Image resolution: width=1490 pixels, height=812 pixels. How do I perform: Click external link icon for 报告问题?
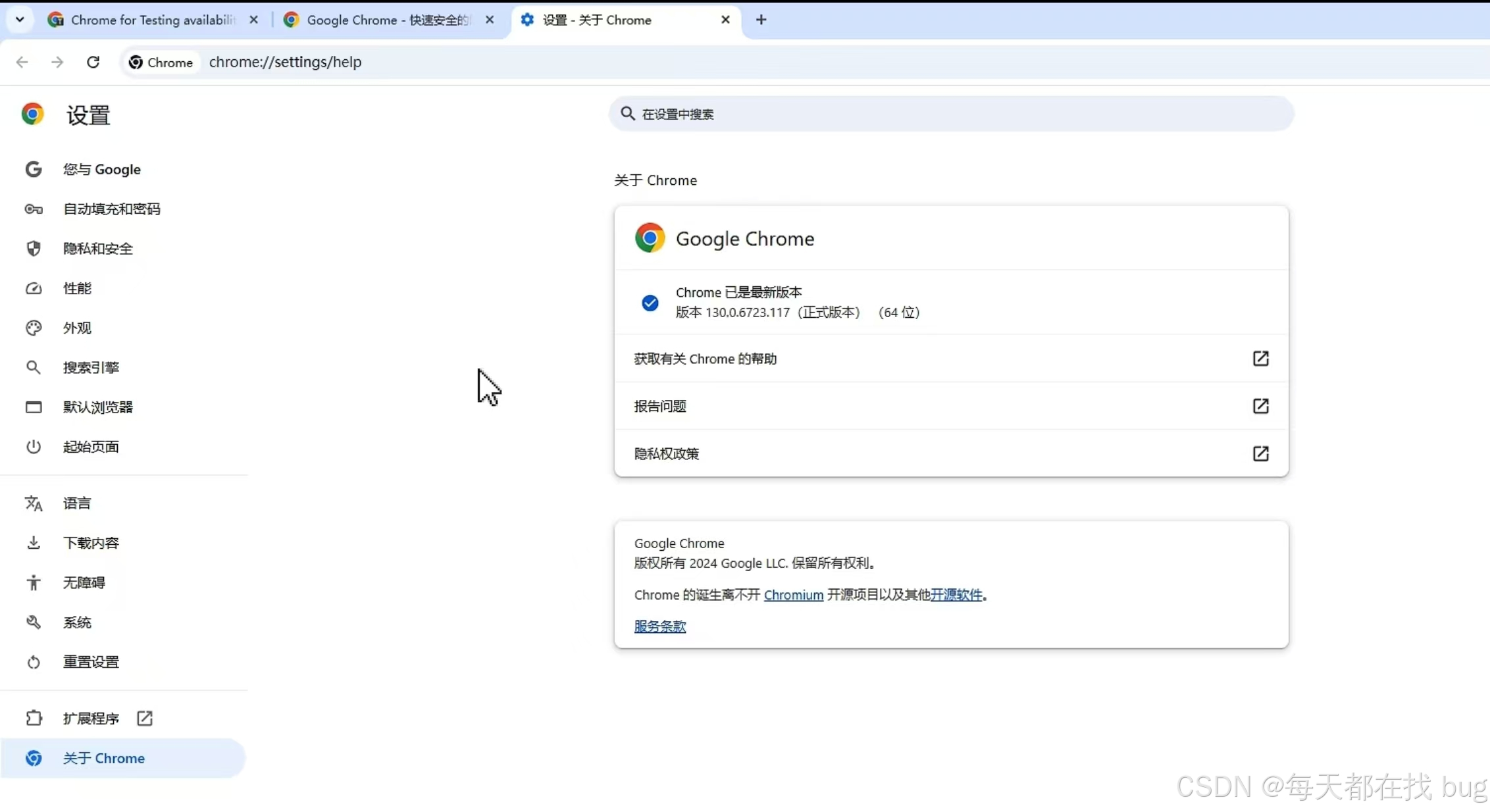tap(1260, 406)
